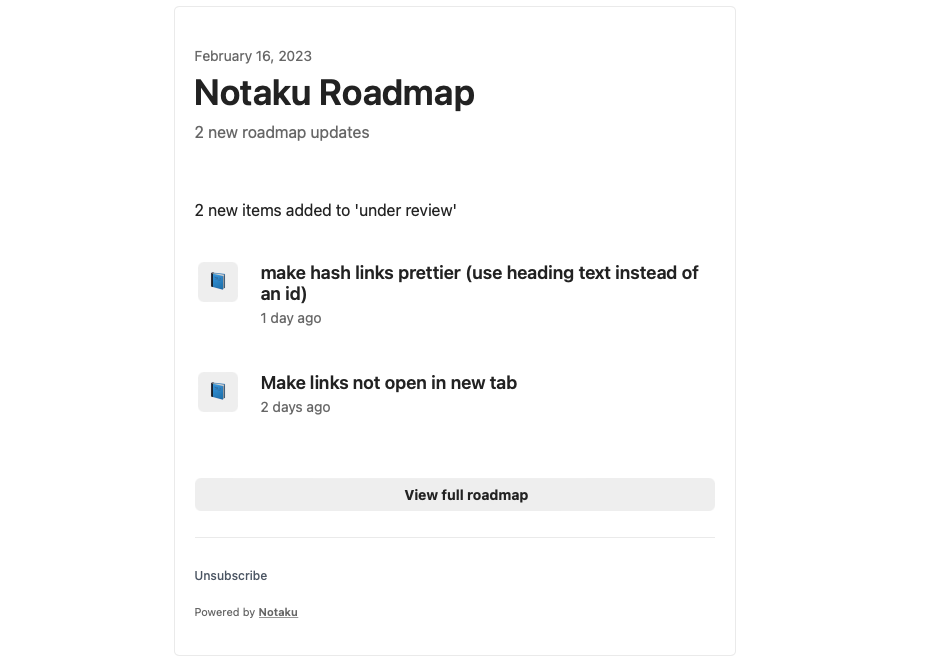Click the 'an id)' wrapped title line

tap(284, 294)
